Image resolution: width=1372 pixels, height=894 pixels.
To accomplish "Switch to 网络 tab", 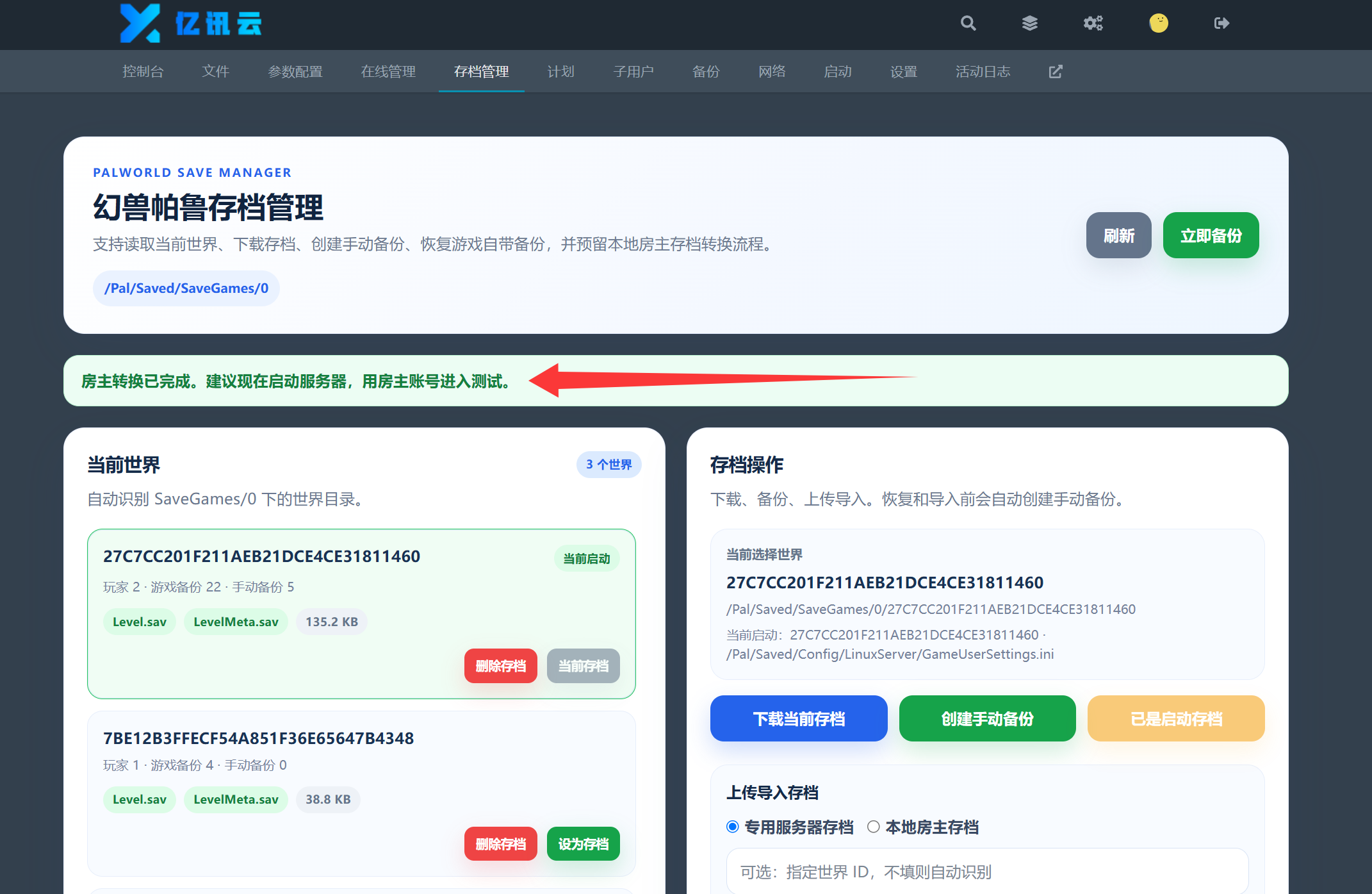I will (x=772, y=72).
